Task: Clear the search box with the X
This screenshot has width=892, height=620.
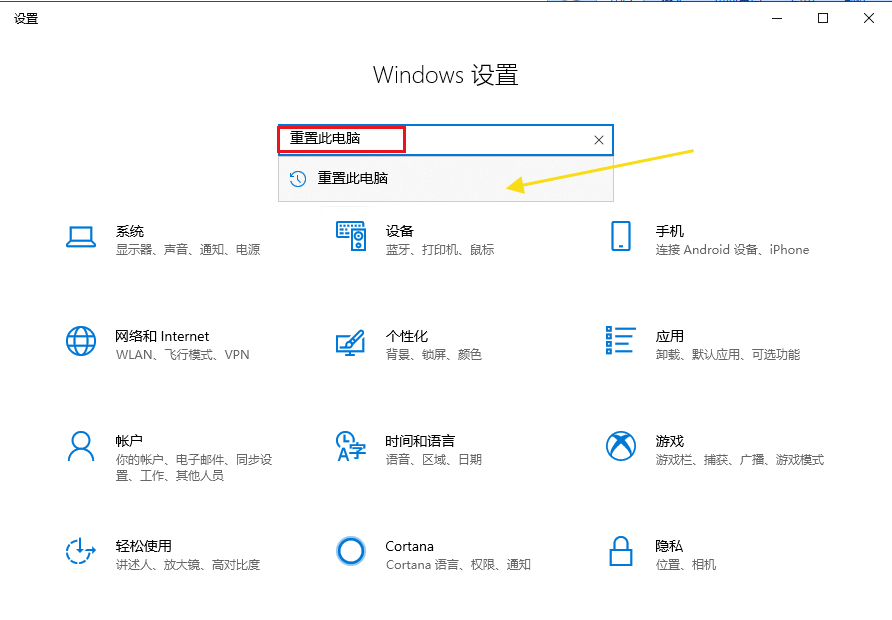Action: (x=598, y=140)
